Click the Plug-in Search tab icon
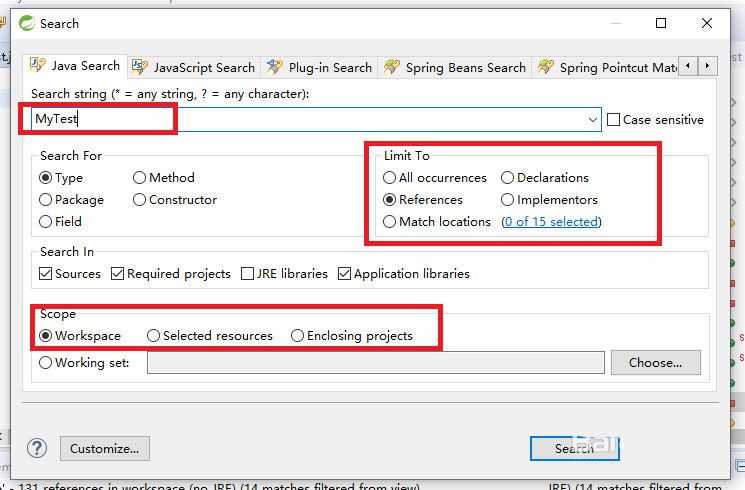This screenshot has height=490, width=745. (275, 67)
